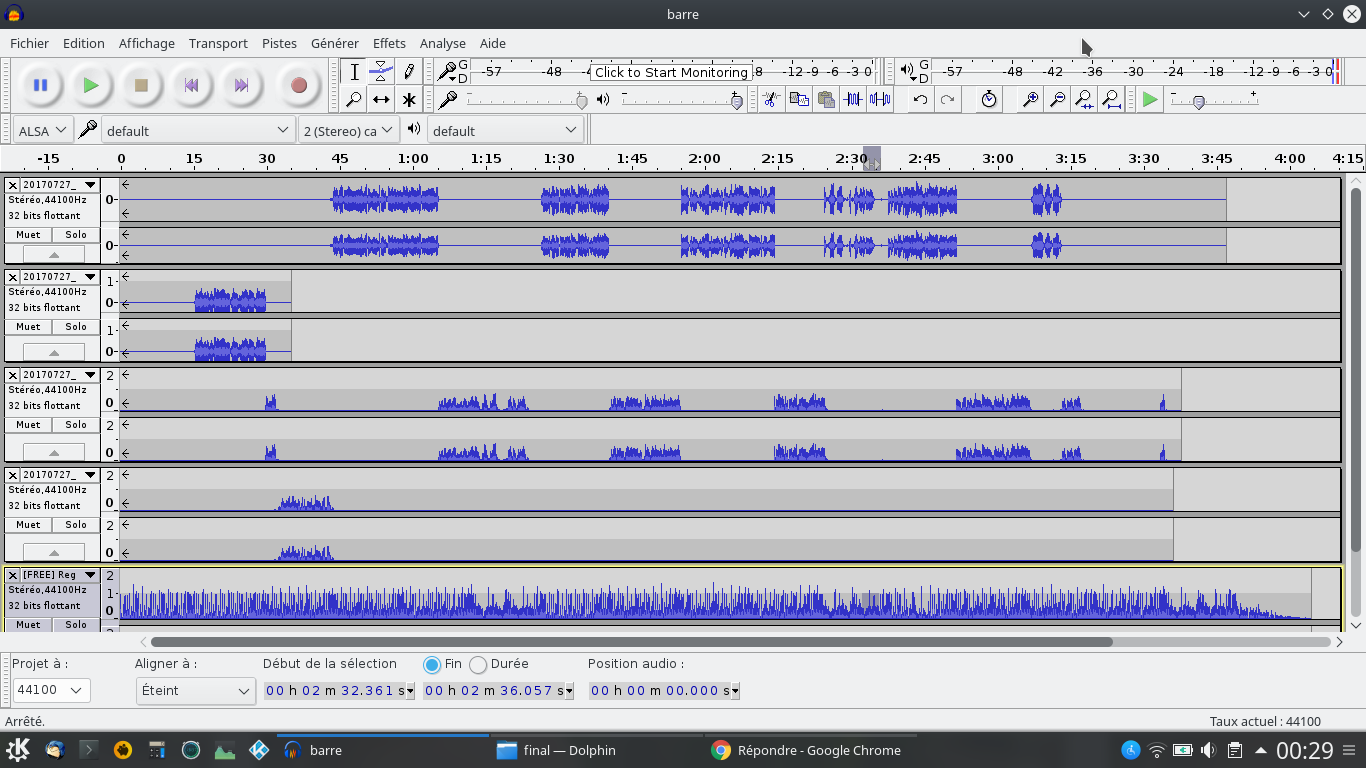
Task: Select the Draw pencil tool
Action: tap(409, 72)
